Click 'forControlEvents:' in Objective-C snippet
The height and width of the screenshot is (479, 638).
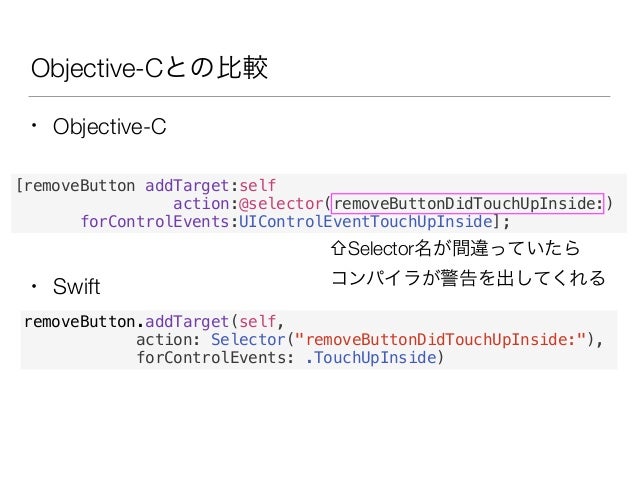tap(160, 221)
